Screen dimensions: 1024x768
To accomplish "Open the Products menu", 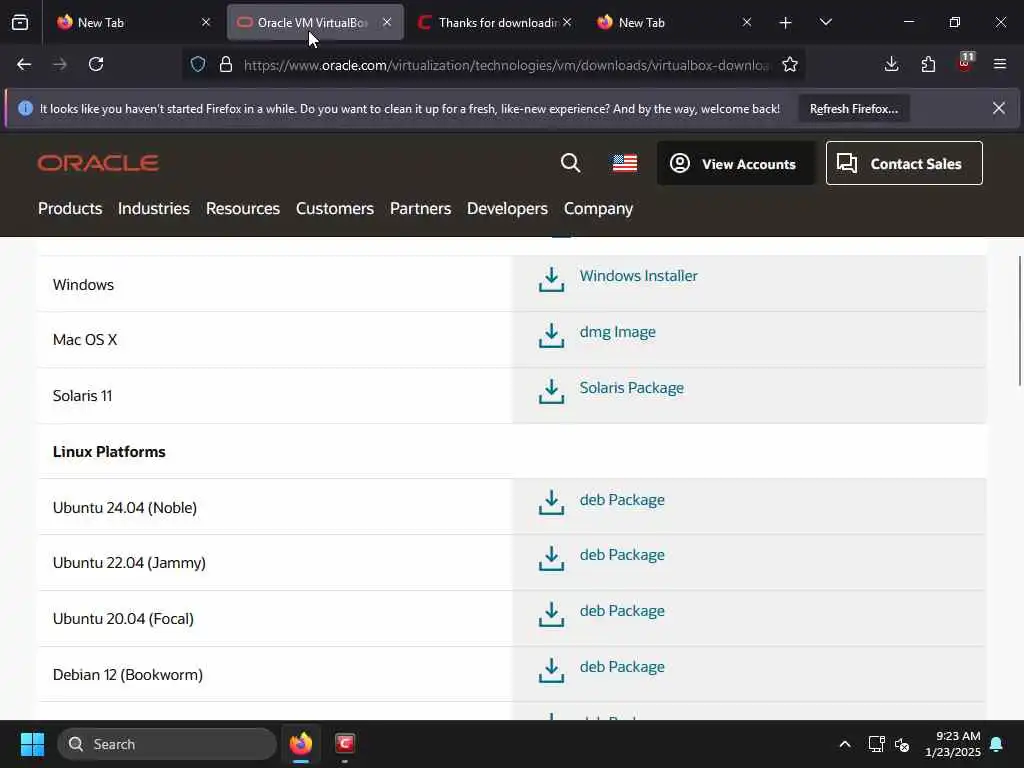I will pyautogui.click(x=70, y=208).
